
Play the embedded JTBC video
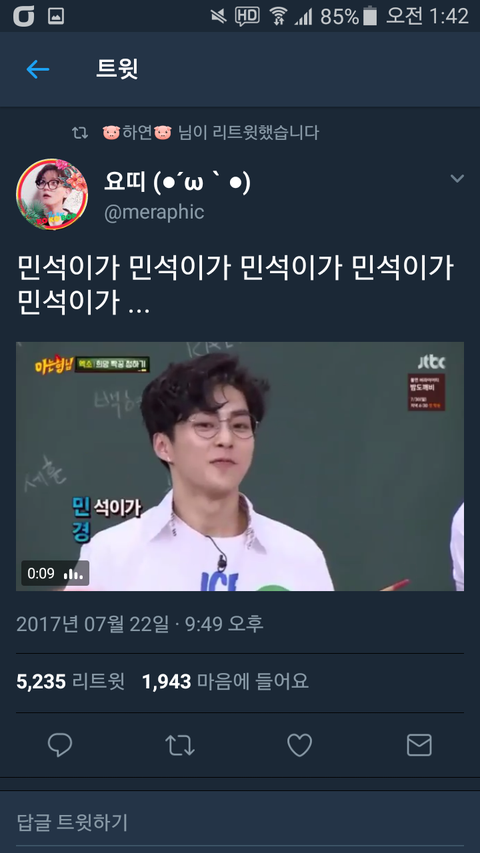(x=239, y=466)
